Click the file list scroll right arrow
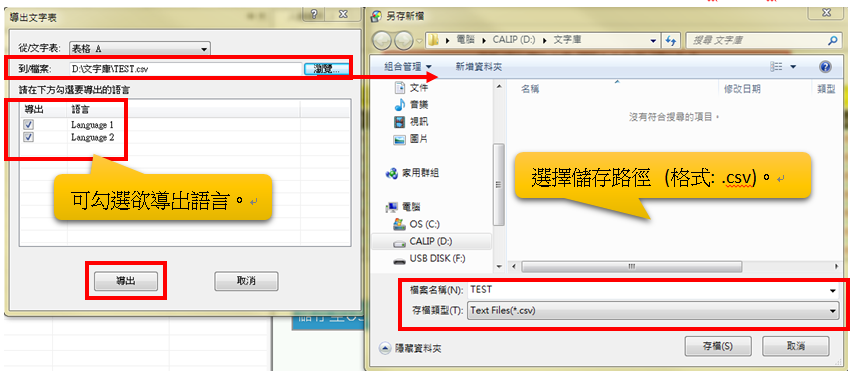The width and height of the screenshot is (857, 379). click(837, 266)
